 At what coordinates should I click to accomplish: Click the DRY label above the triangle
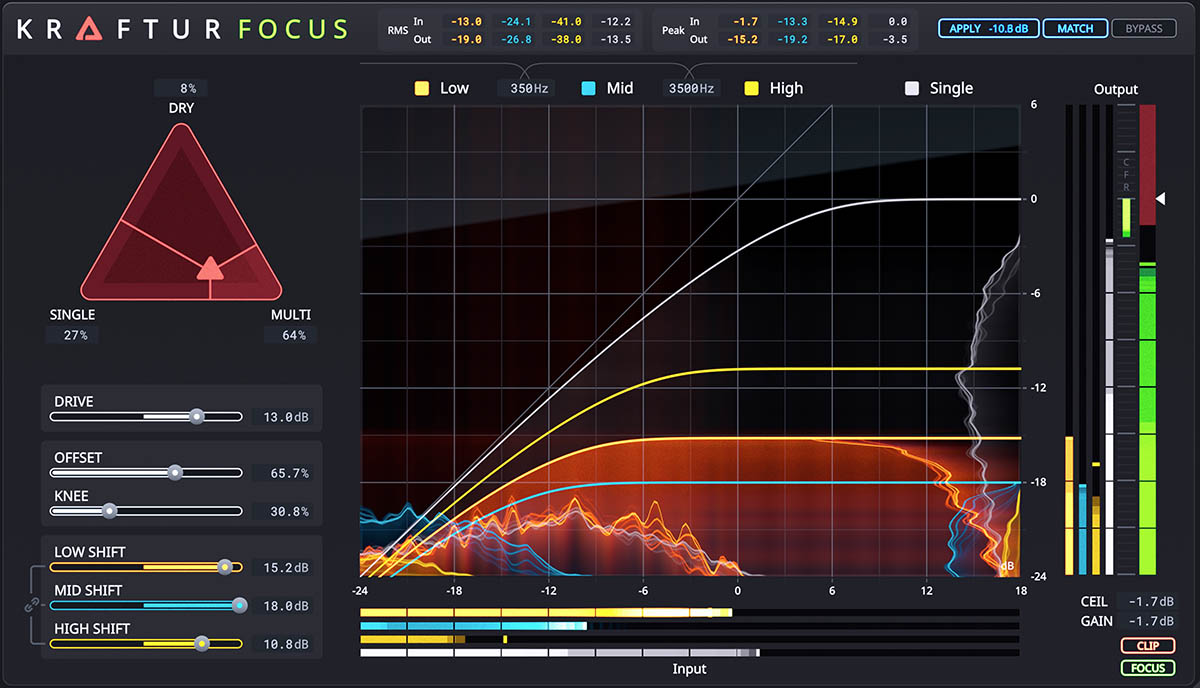pos(181,107)
